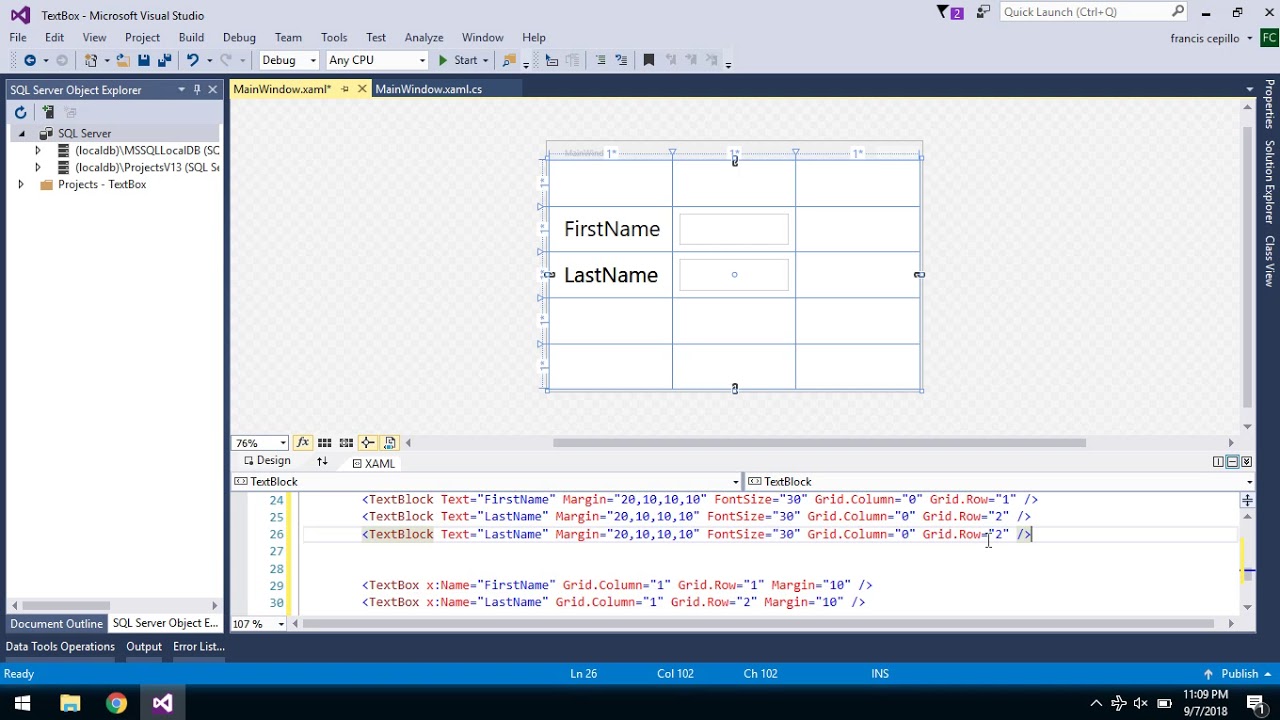Open the right TextBlock member dropdown
Screen dimensions: 1280x720
tap(1250, 482)
